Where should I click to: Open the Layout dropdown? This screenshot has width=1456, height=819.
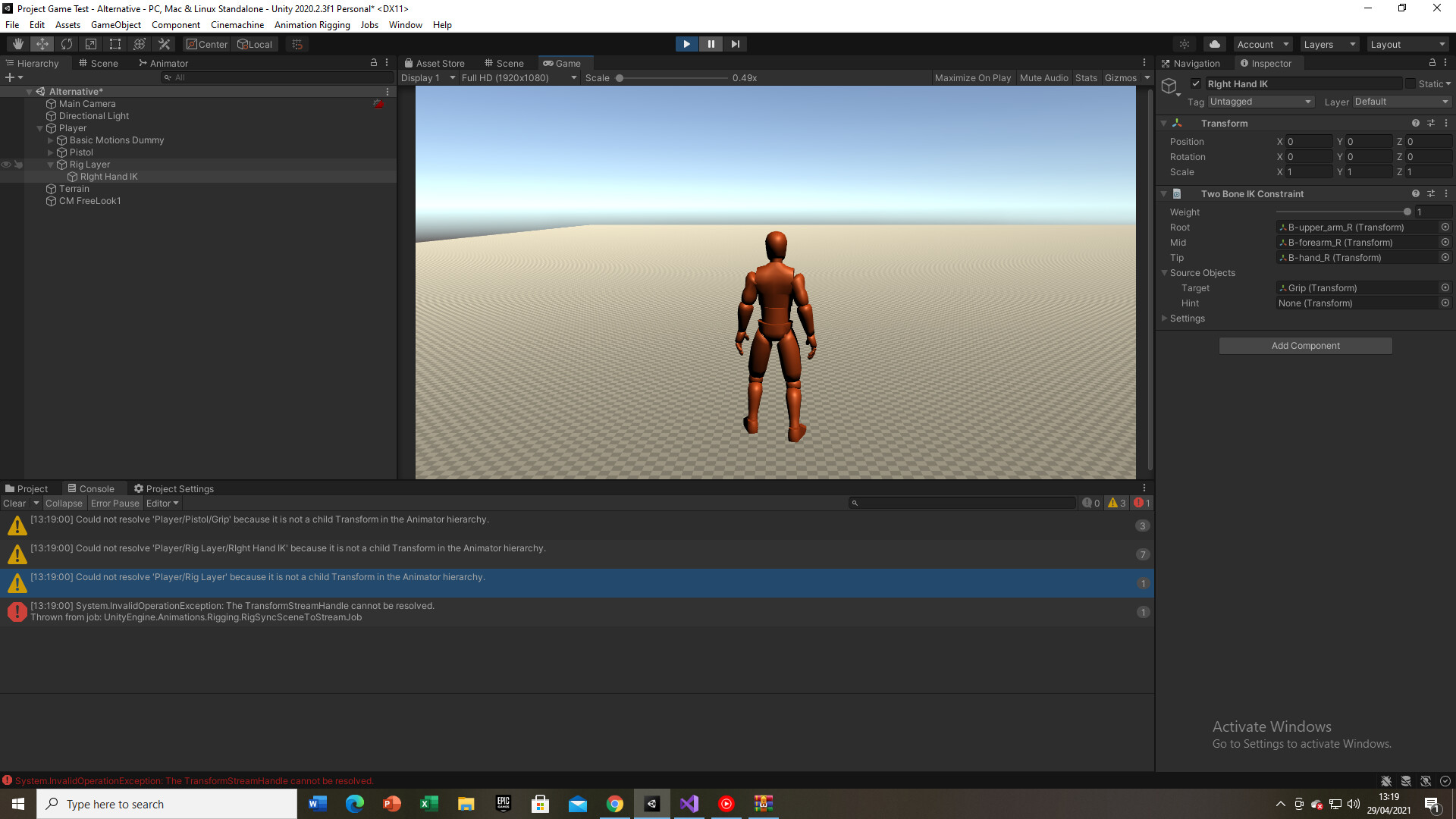[x=1407, y=43]
